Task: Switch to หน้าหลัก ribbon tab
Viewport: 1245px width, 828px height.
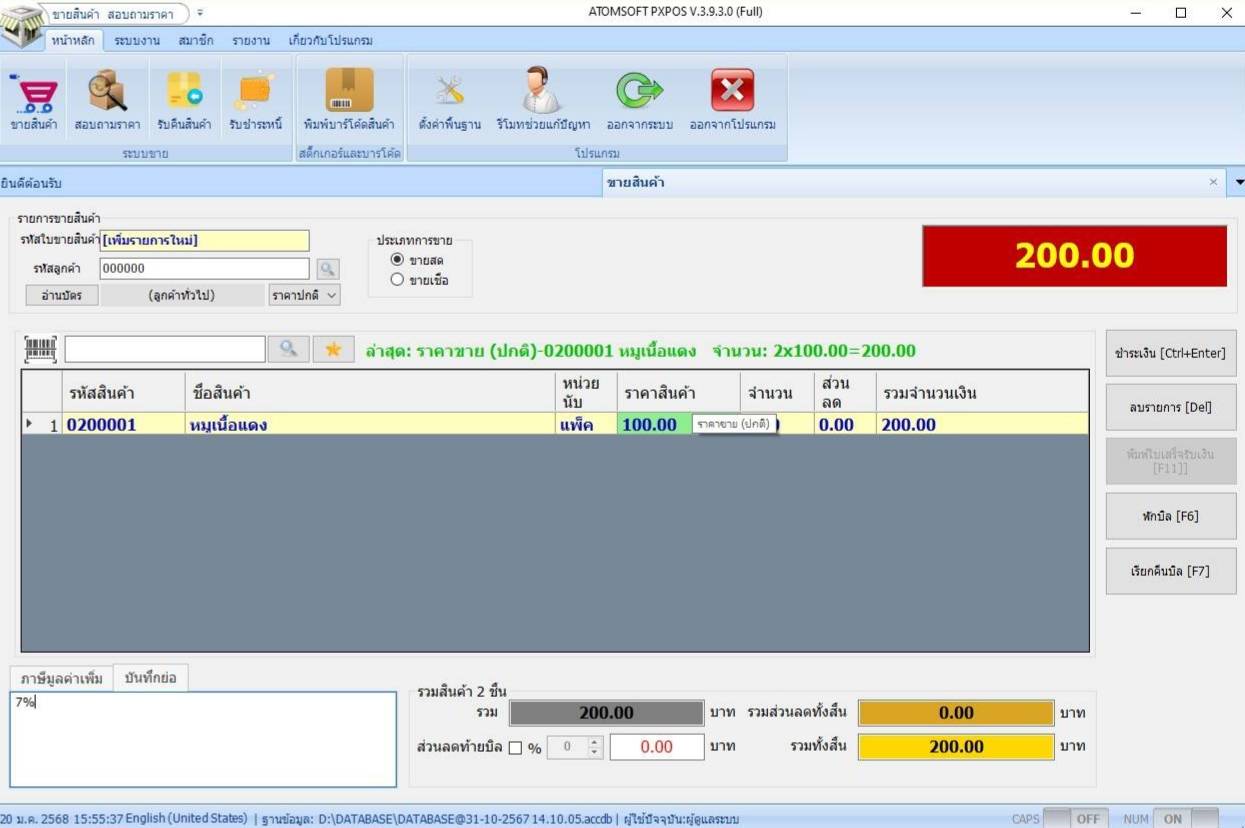Action: tap(73, 40)
